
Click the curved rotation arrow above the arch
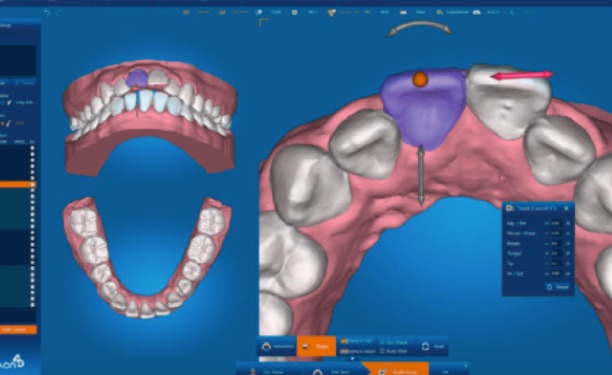point(420,28)
